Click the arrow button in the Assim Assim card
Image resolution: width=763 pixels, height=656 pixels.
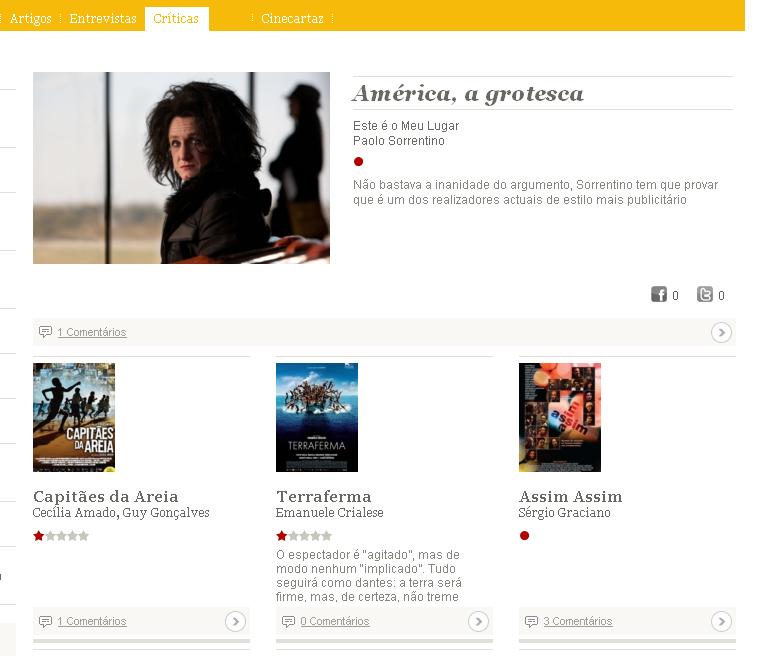[x=721, y=621]
